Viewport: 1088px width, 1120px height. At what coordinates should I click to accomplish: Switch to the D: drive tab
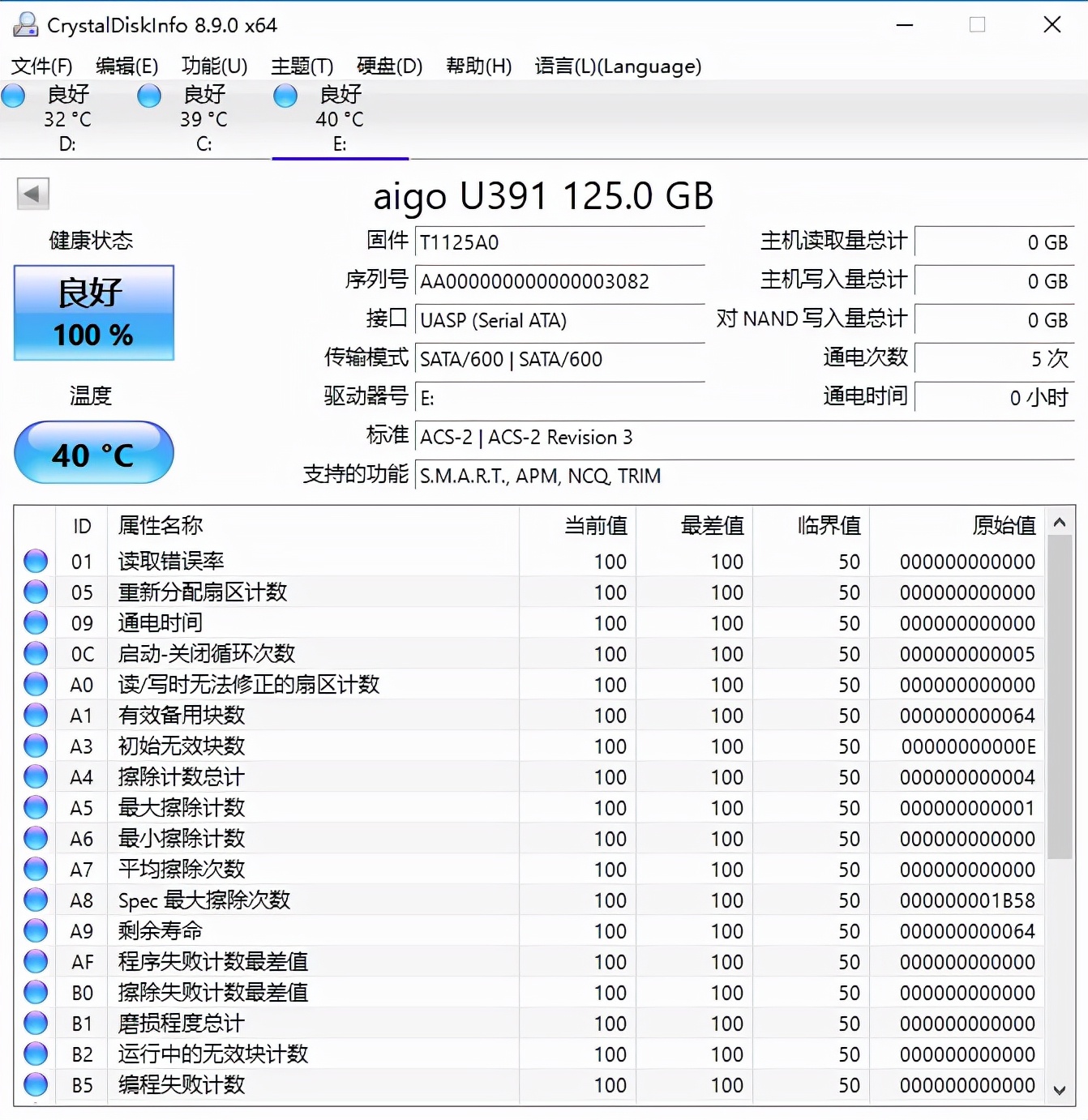[x=66, y=120]
